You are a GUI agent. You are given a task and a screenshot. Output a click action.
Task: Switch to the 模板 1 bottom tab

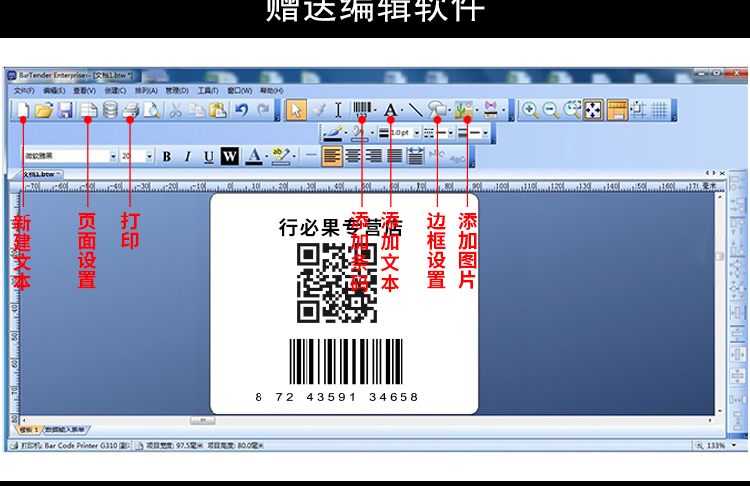(28, 430)
